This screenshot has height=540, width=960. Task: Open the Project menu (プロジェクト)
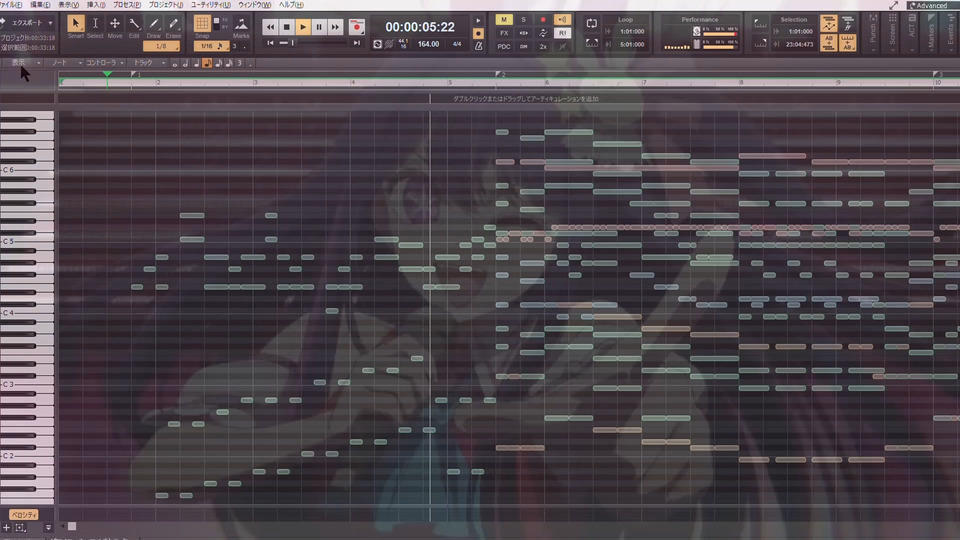pyautogui.click(x=165, y=5)
